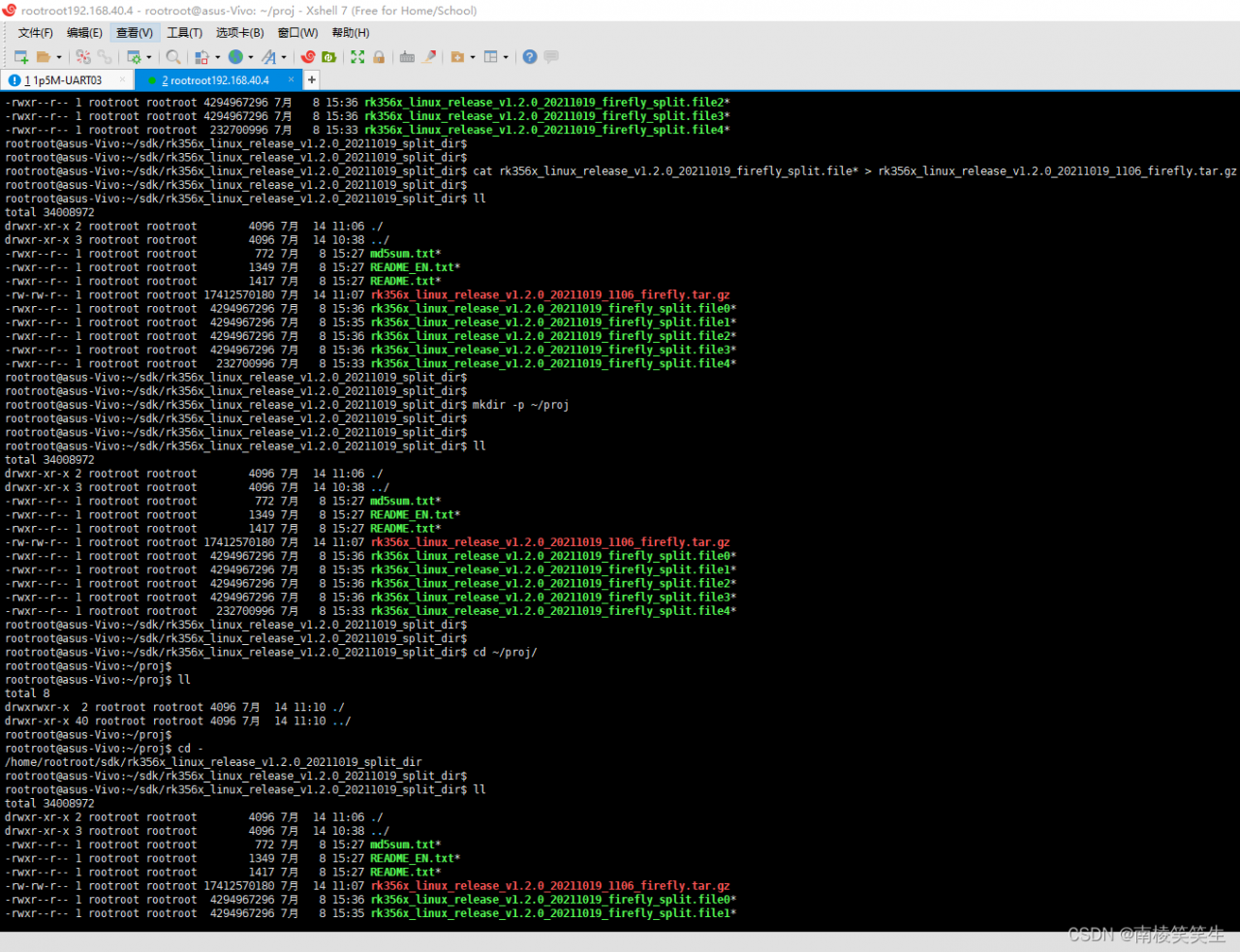Open the blue Help question-mark icon
Image resolution: width=1240 pixels, height=952 pixels.
pos(529,57)
